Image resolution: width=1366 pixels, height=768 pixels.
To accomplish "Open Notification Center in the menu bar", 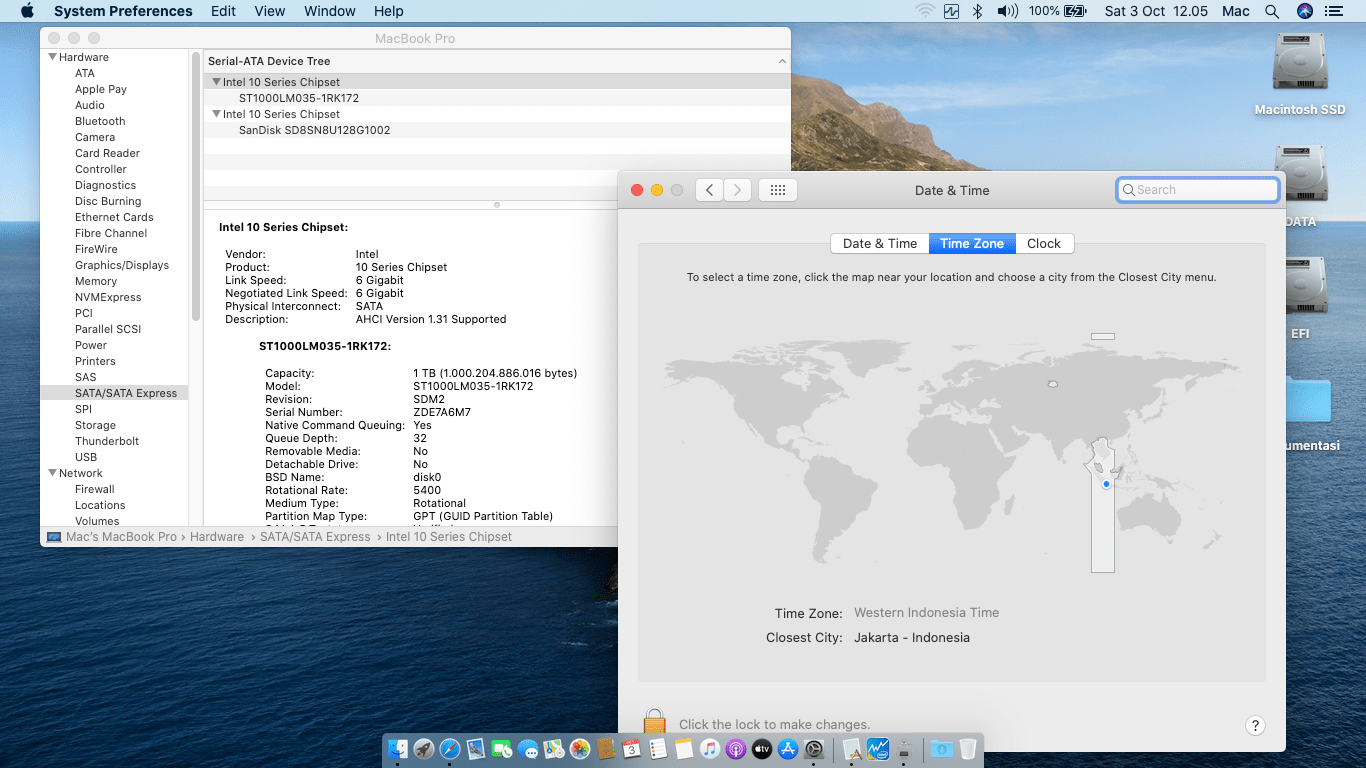I will 1334,11.
